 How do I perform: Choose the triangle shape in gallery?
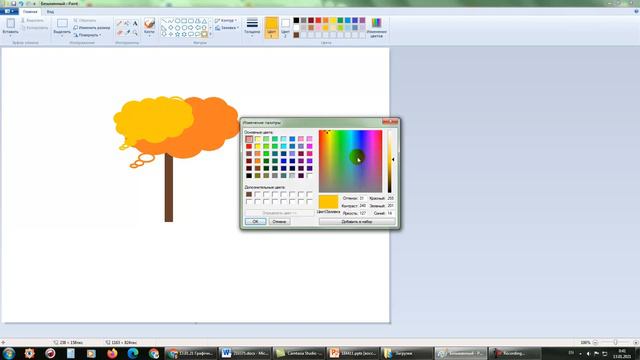[204, 21]
